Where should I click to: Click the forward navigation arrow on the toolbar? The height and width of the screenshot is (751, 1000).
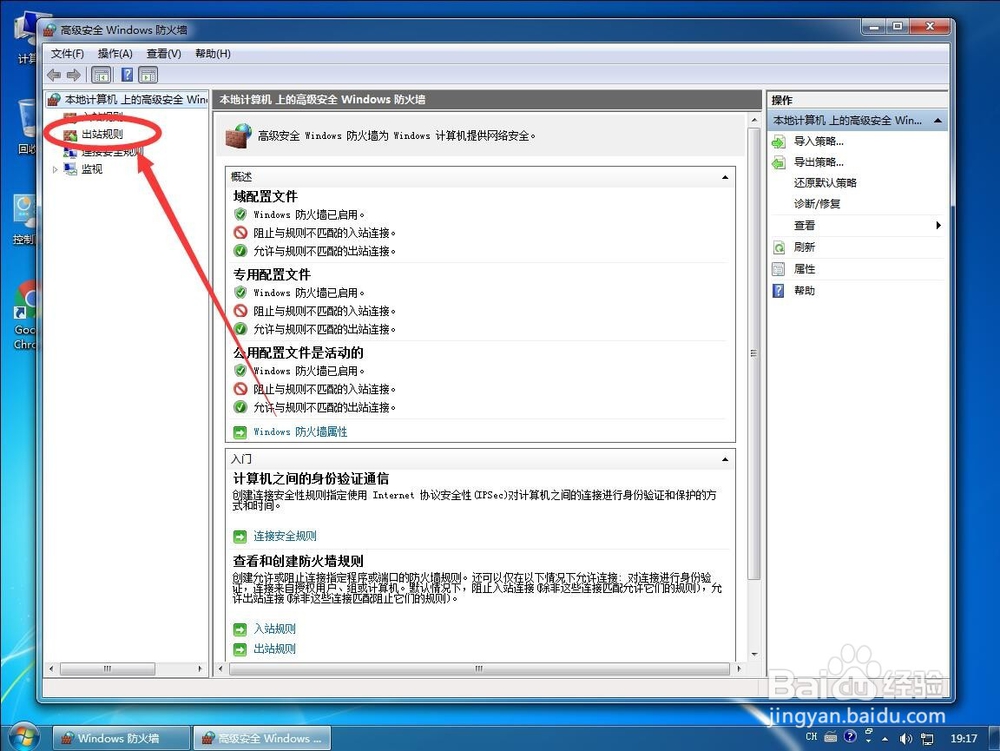pyautogui.click(x=73, y=74)
